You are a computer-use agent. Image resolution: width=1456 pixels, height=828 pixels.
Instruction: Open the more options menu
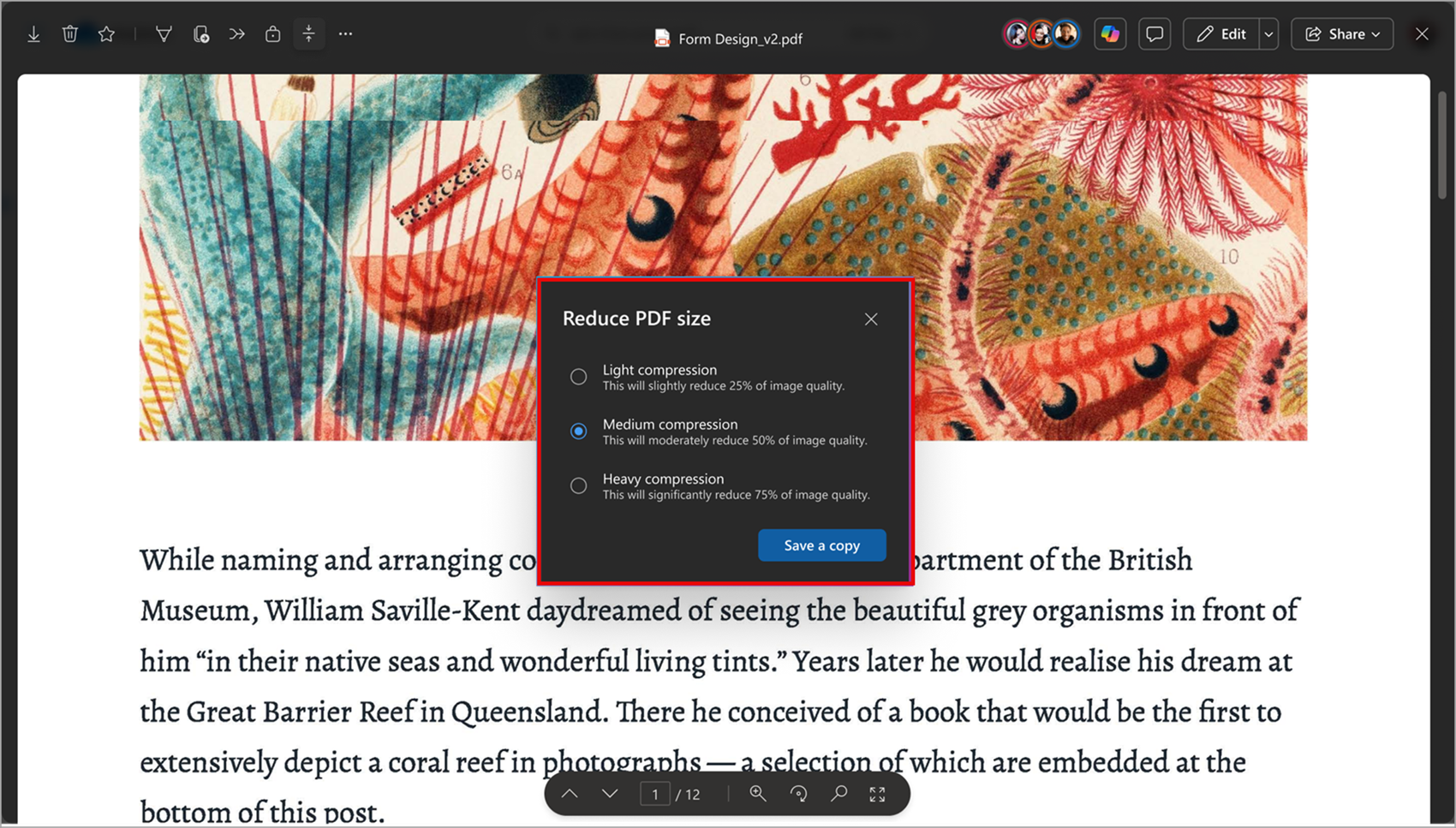pyautogui.click(x=345, y=33)
